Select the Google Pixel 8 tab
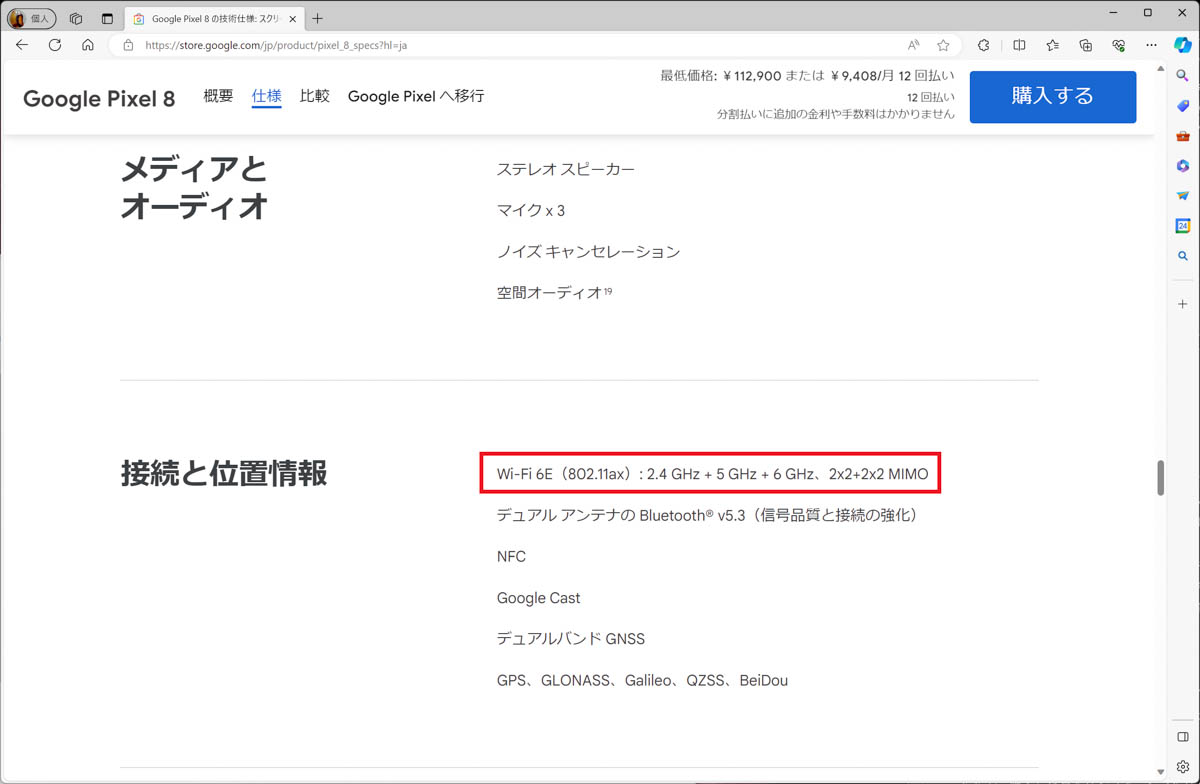 click(214, 19)
